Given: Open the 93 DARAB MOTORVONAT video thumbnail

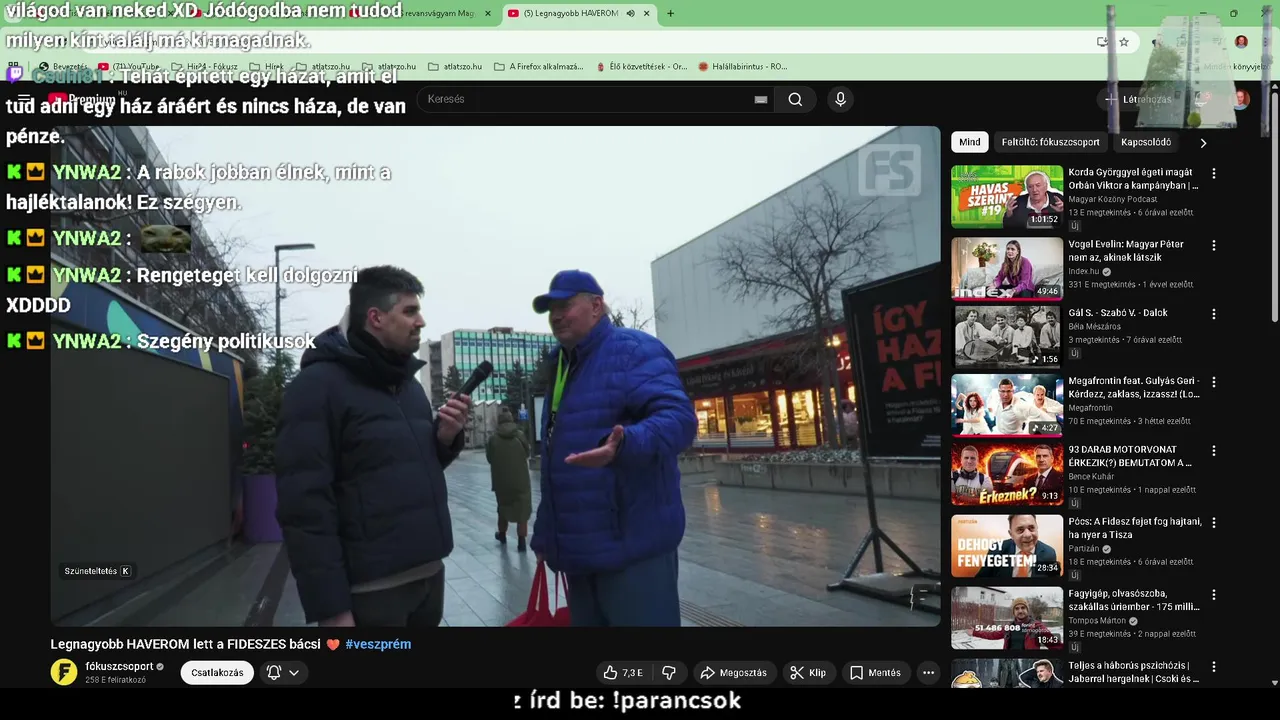Looking at the screenshot, I should pos(1007,474).
